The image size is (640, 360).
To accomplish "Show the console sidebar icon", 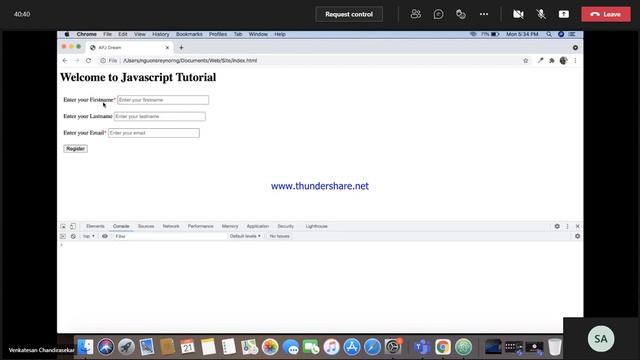I will point(63,236).
